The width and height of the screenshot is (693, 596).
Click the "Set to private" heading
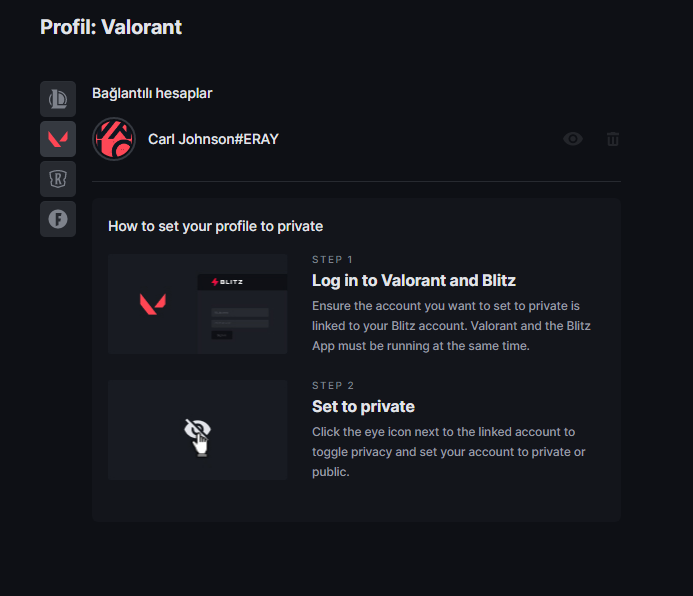point(363,406)
